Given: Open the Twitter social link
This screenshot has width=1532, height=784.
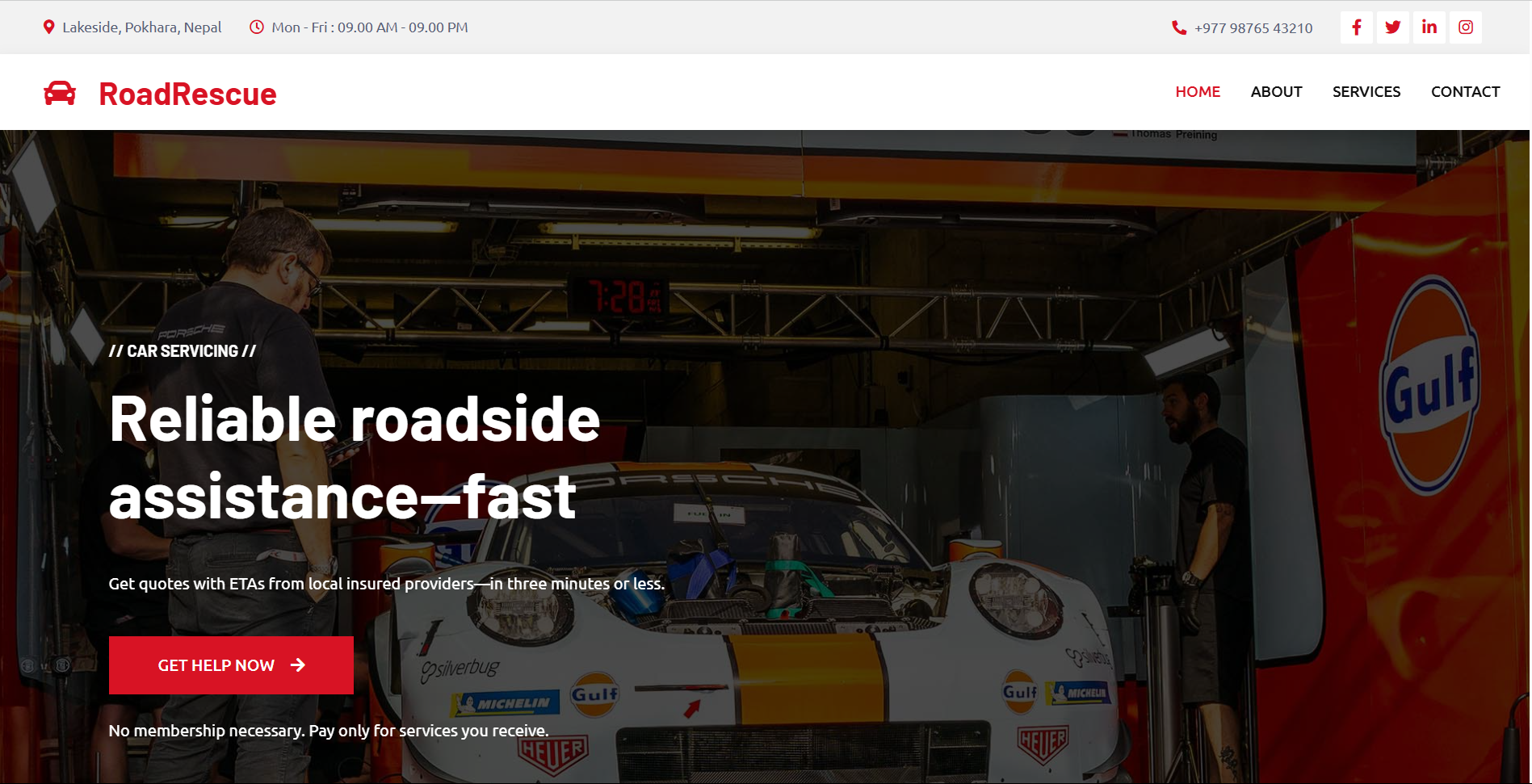Looking at the screenshot, I should [x=1392, y=27].
